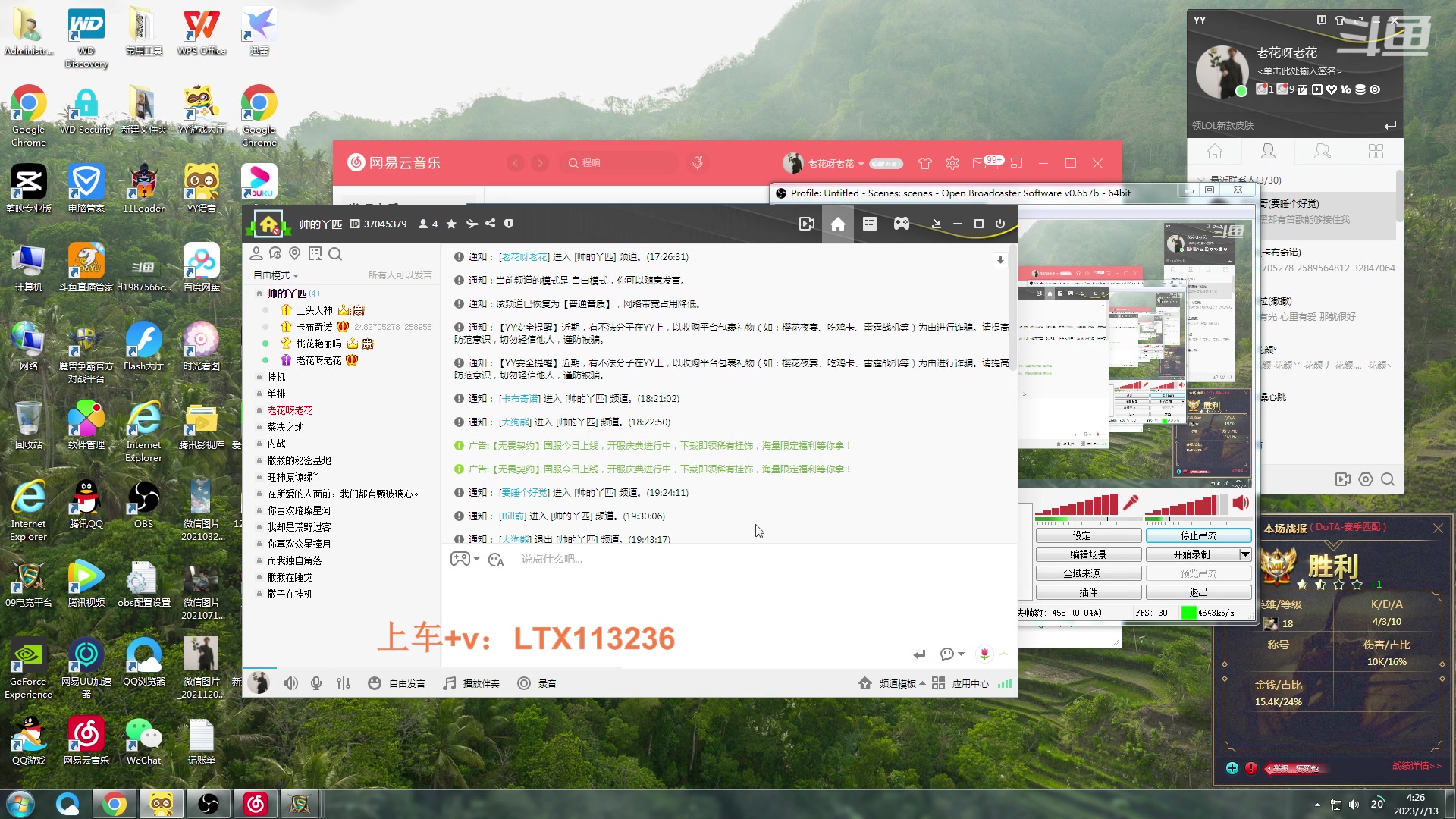The image size is (1456, 819).
Task: Toggle Windows system tray volume icon
Action: pos(1354,805)
